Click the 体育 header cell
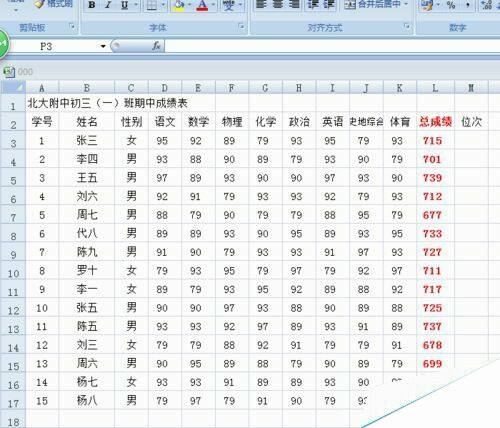The height and width of the screenshot is (428, 500). (x=400, y=122)
